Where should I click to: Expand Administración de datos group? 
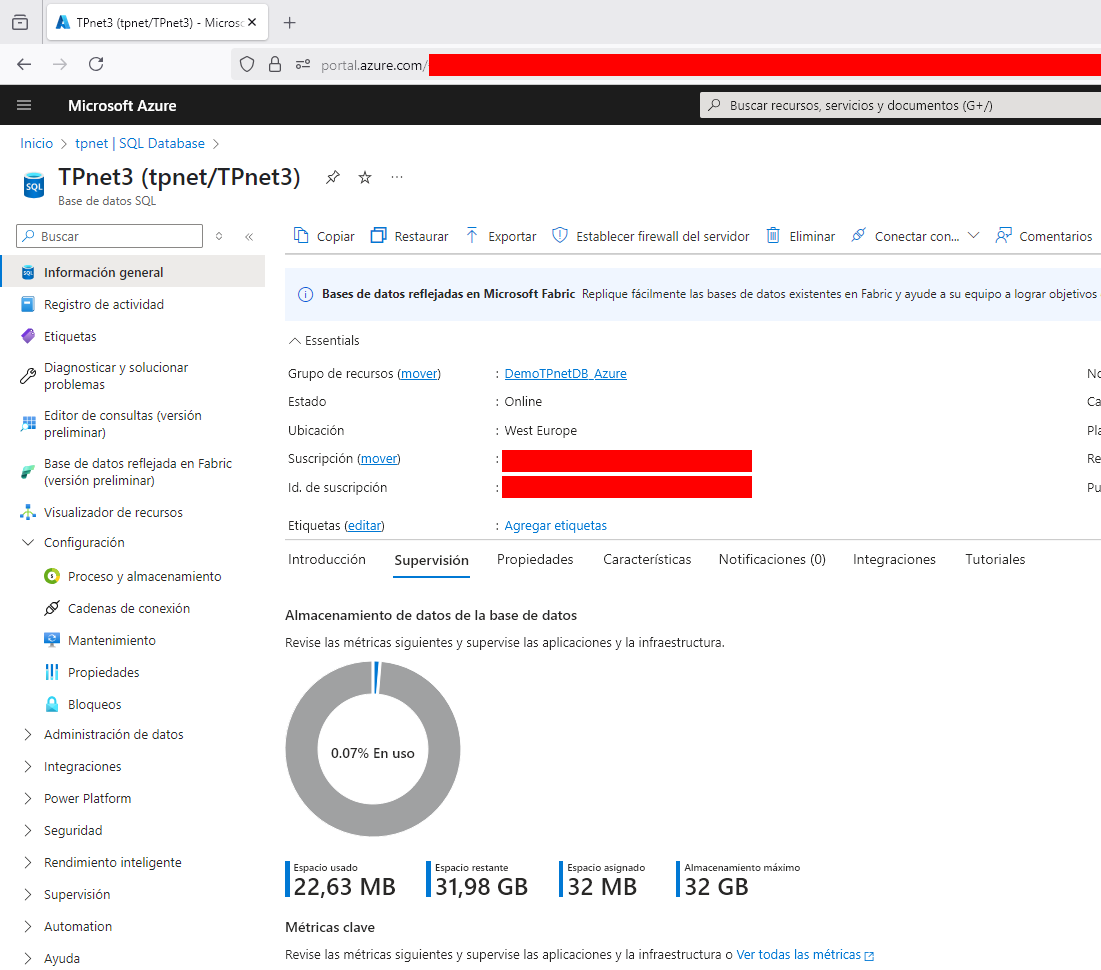point(28,734)
